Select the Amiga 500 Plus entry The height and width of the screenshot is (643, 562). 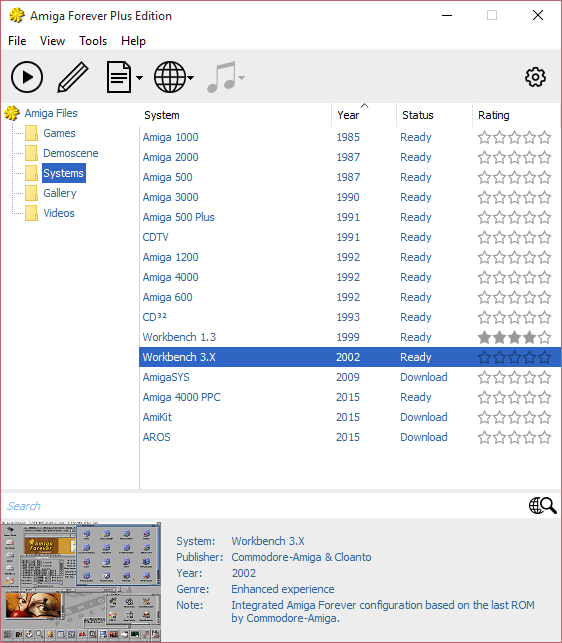[x=178, y=217]
